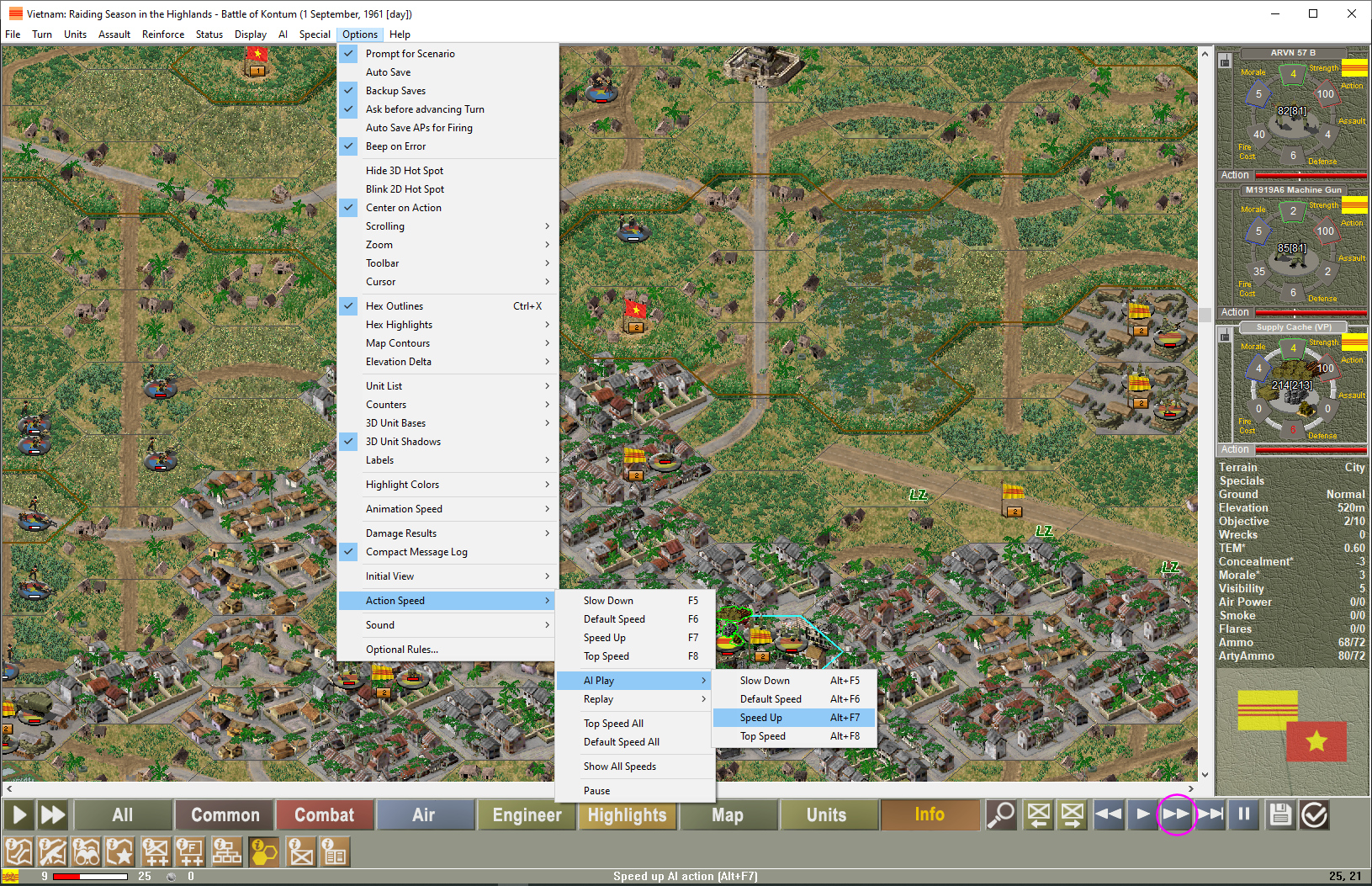Click the blue fast forward speed up button
1372x886 pixels.
coord(1176,814)
